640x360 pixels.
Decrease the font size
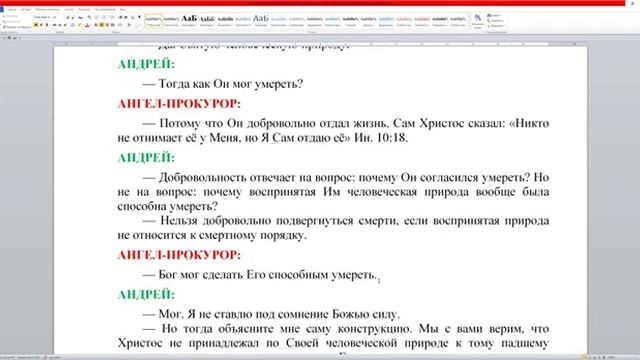pos(73,17)
